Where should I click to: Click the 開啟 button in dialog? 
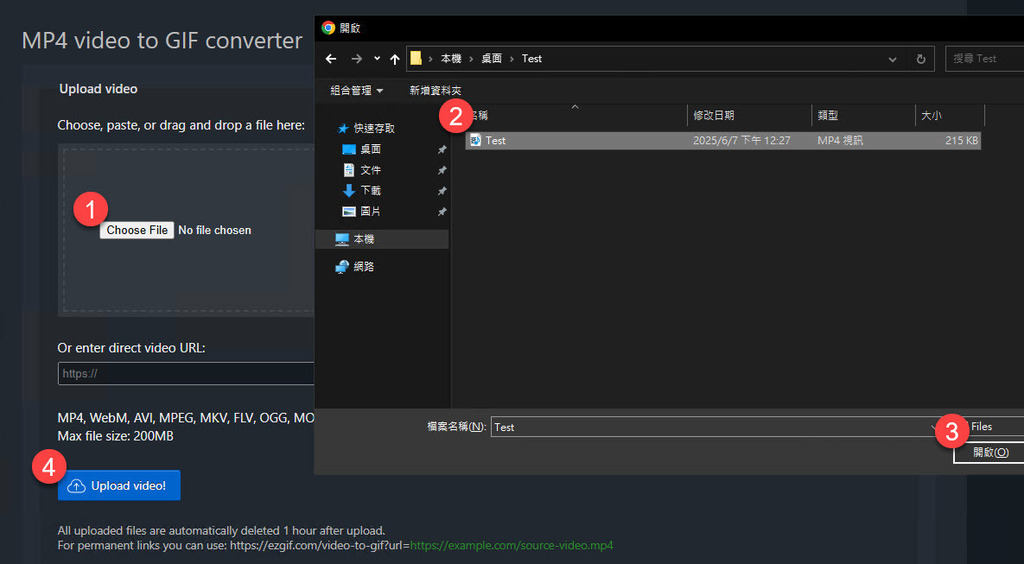(990, 453)
